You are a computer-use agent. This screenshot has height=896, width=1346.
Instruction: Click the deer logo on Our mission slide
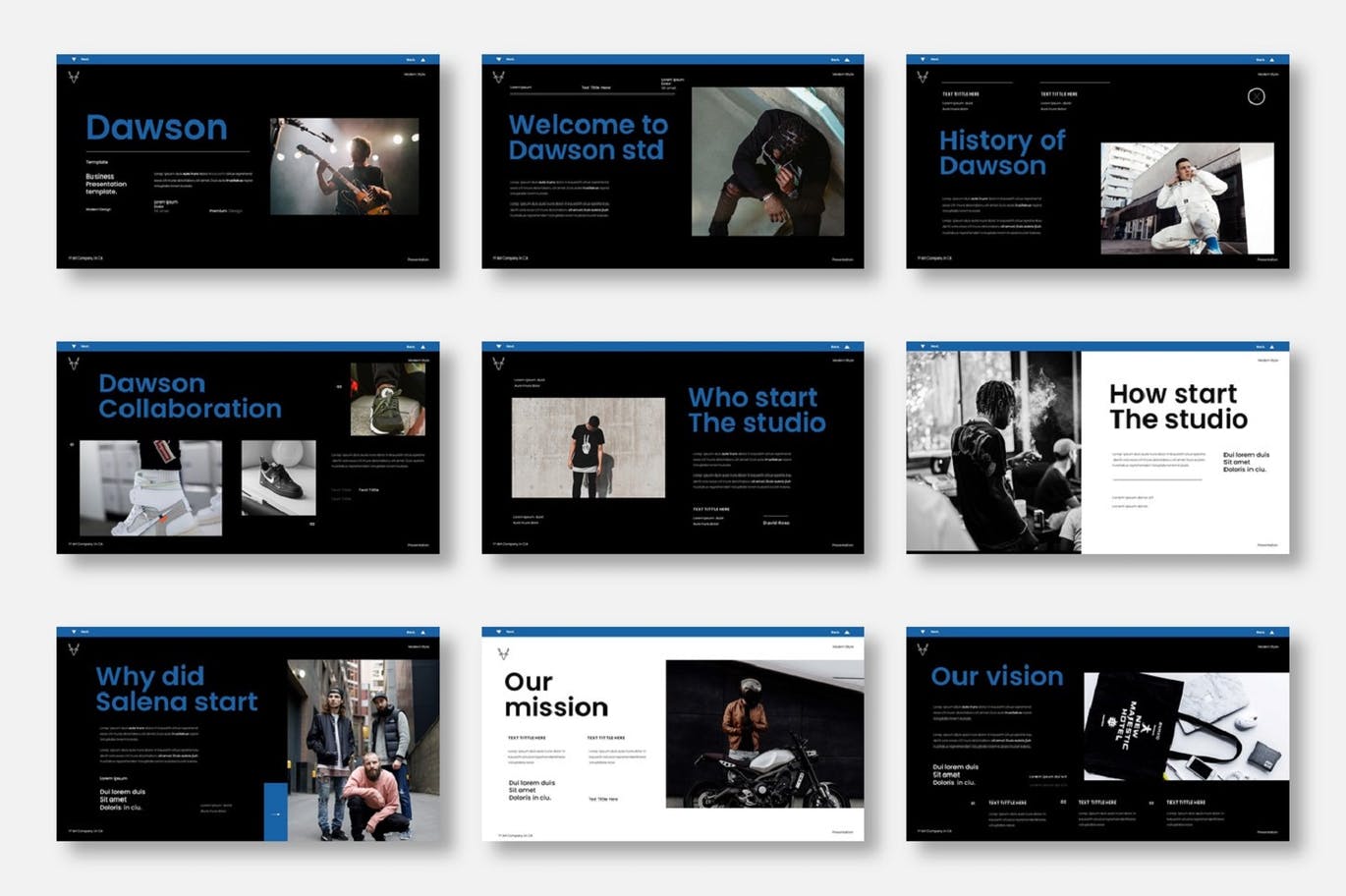click(x=503, y=653)
